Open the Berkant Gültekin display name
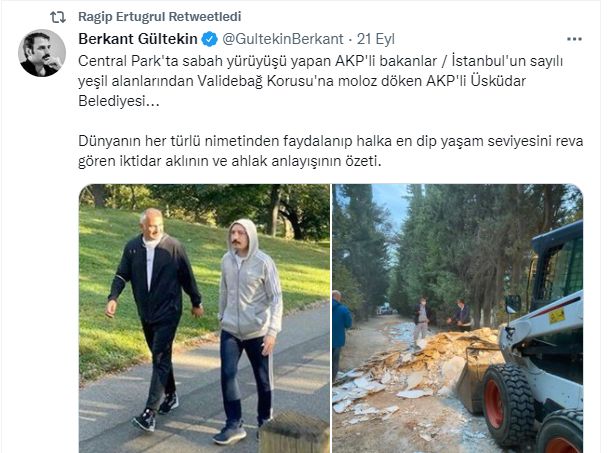This screenshot has height=453, width=613. click(x=138, y=39)
